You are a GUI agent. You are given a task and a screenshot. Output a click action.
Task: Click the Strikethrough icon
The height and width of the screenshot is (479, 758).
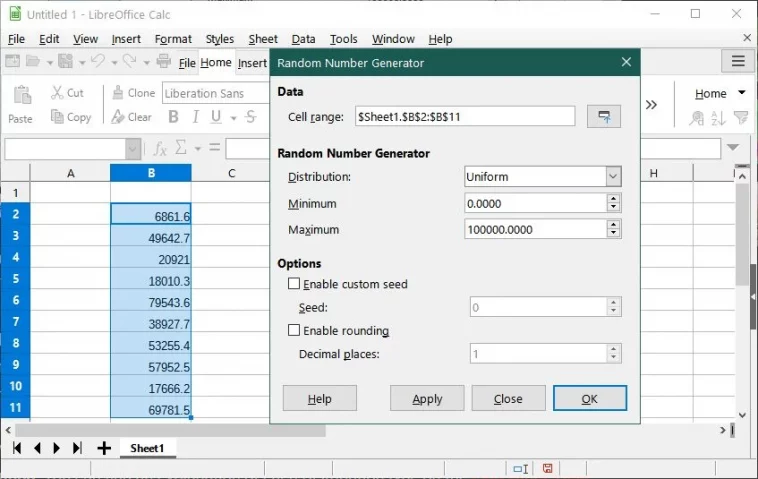tap(250, 116)
